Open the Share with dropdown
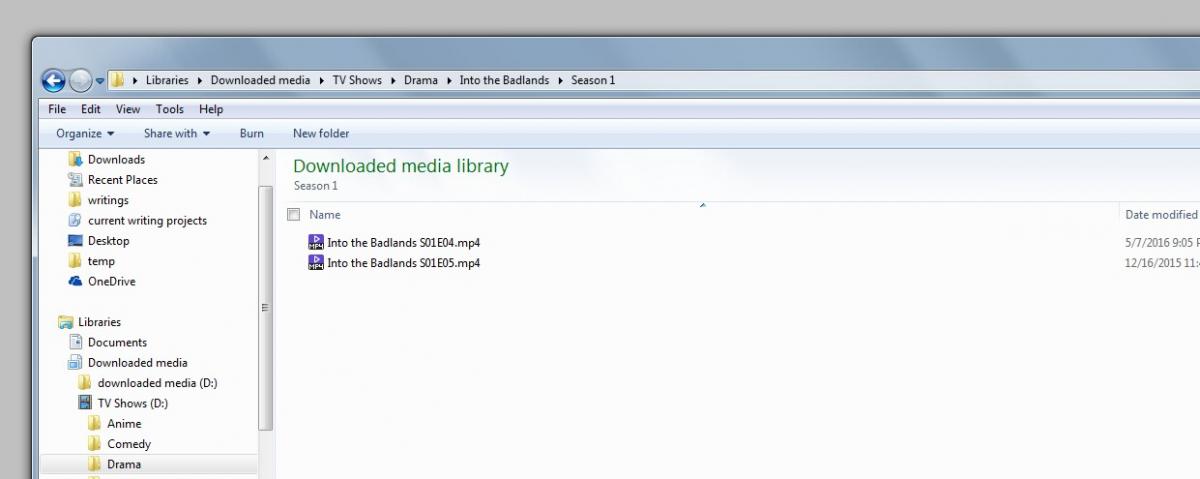 click(x=177, y=133)
